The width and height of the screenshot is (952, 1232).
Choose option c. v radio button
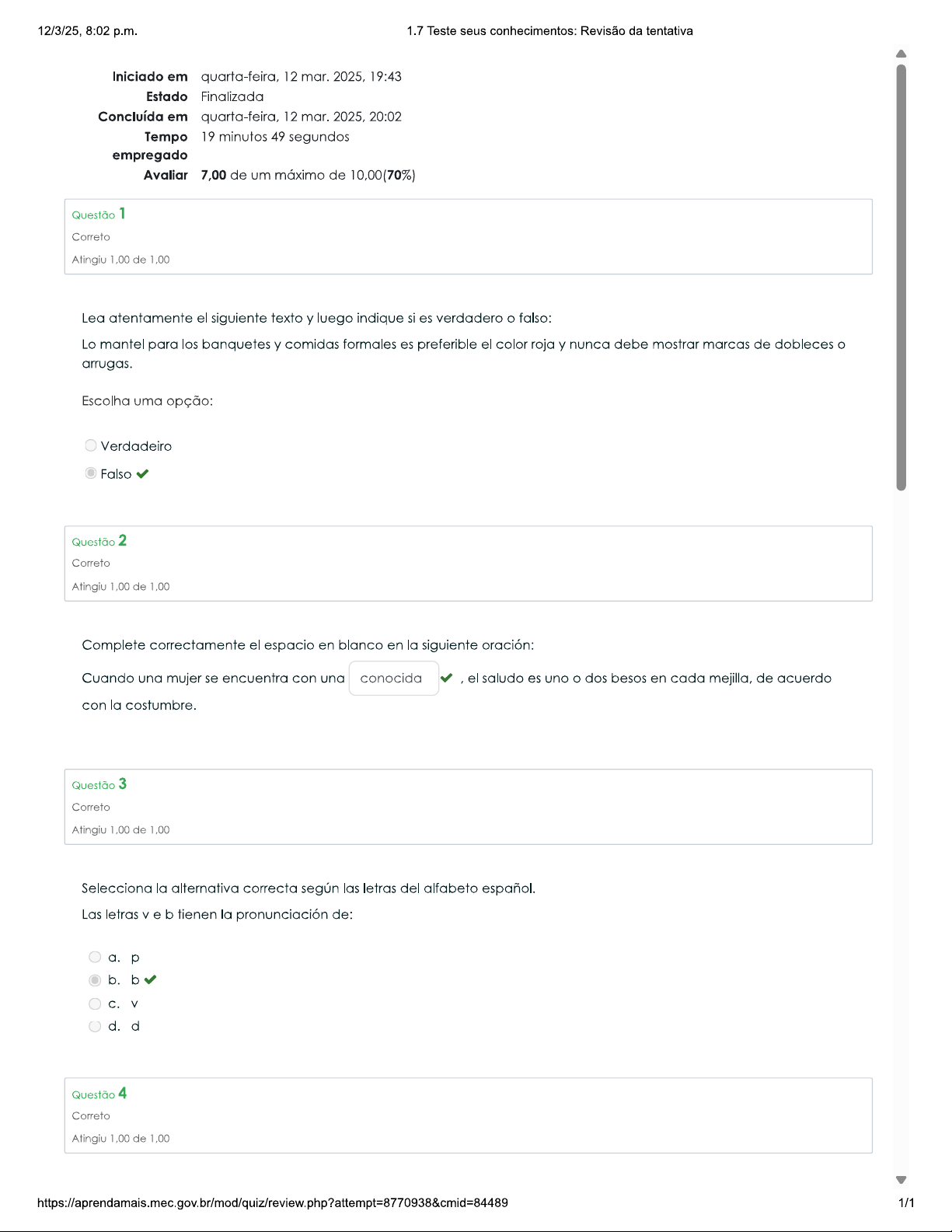[95, 1003]
